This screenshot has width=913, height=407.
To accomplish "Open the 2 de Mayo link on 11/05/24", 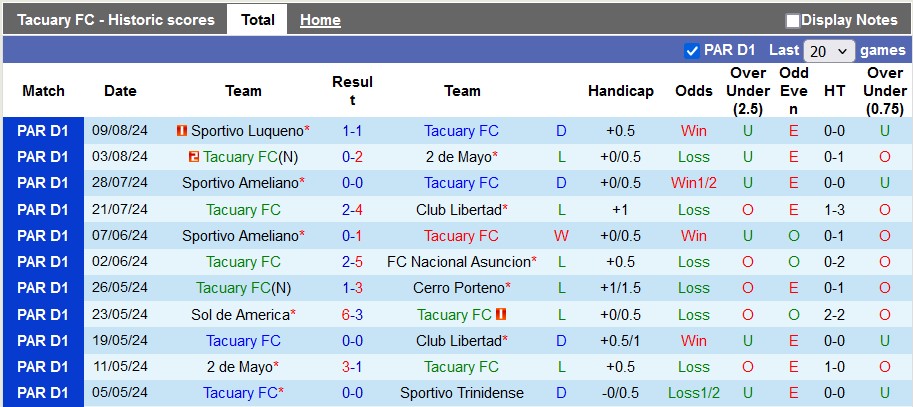I will click(240, 367).
